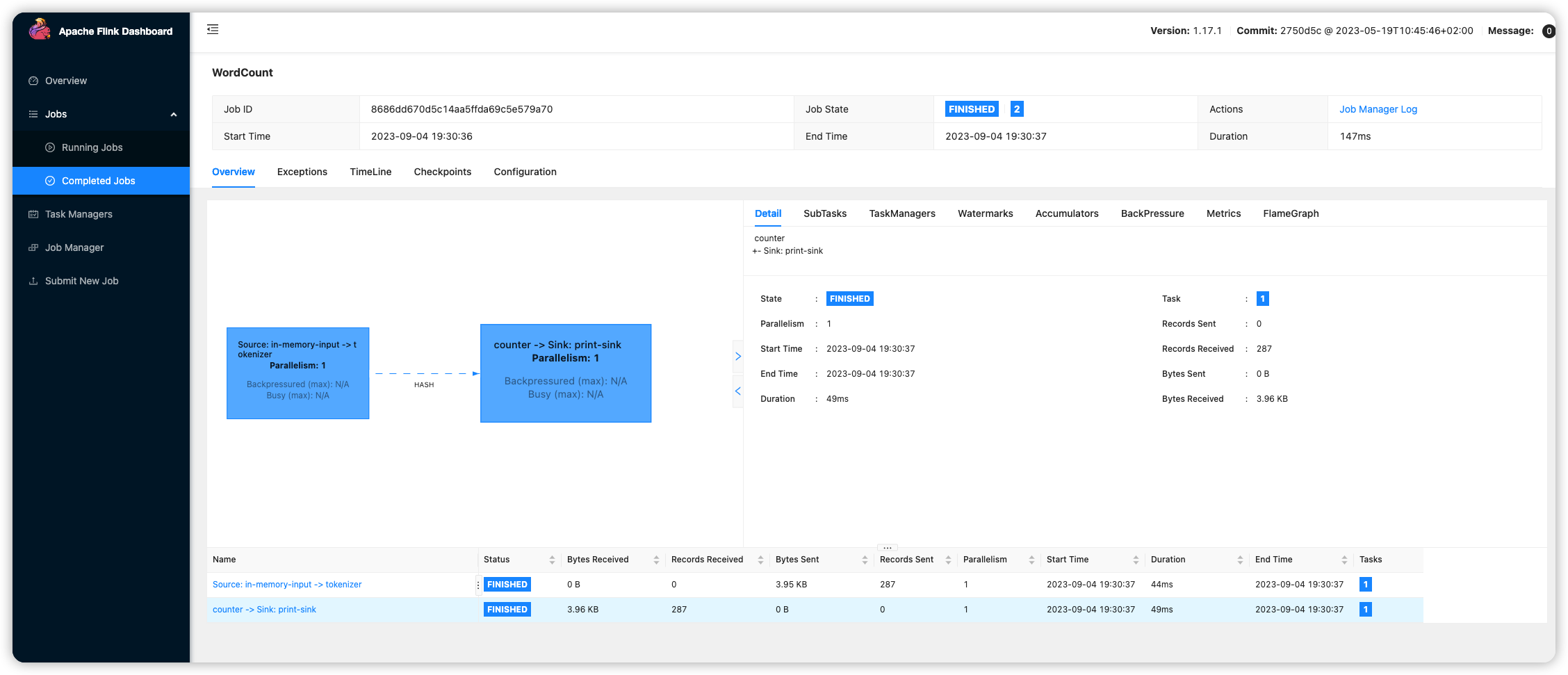Expand detail panel with left arrow
Image resolution: width=1568 pixels, height=675 pixels.
coord(737,391)
